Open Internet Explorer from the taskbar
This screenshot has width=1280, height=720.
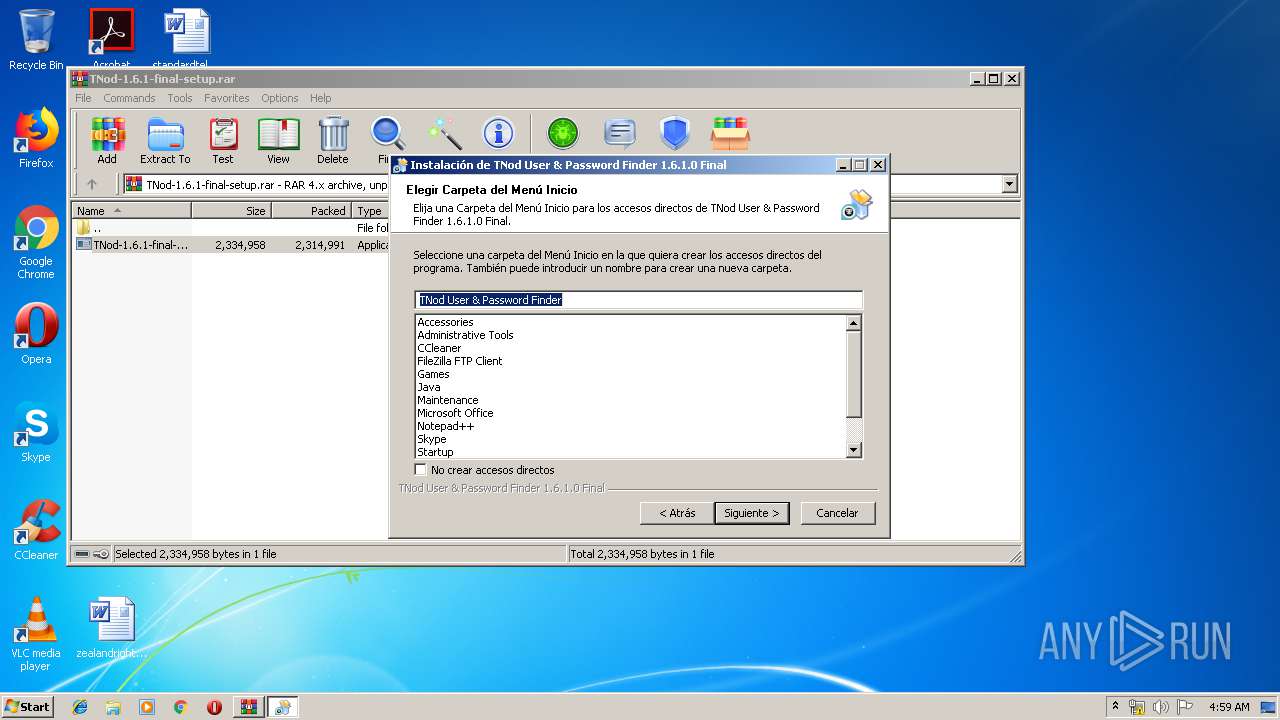click(x=80, y=707)
